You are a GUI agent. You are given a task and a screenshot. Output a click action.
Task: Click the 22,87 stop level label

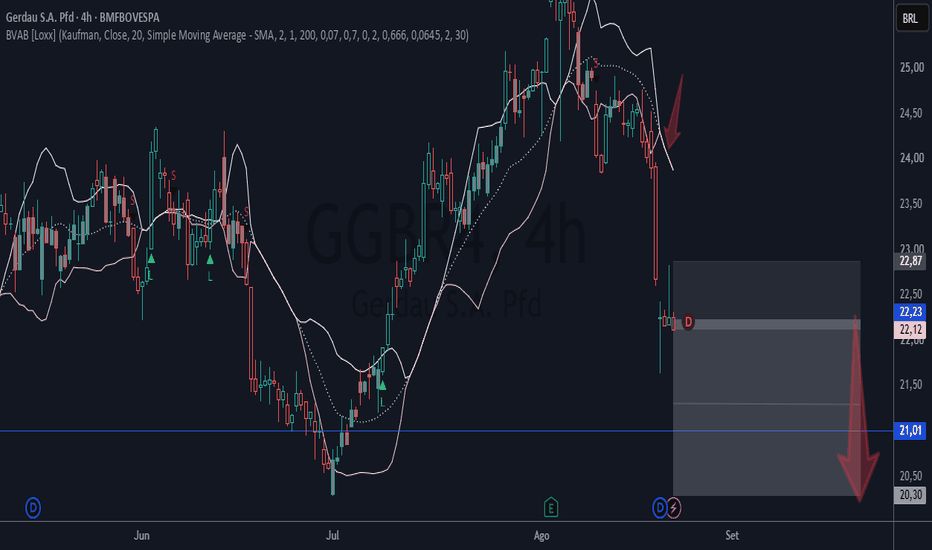click(910, 261)
